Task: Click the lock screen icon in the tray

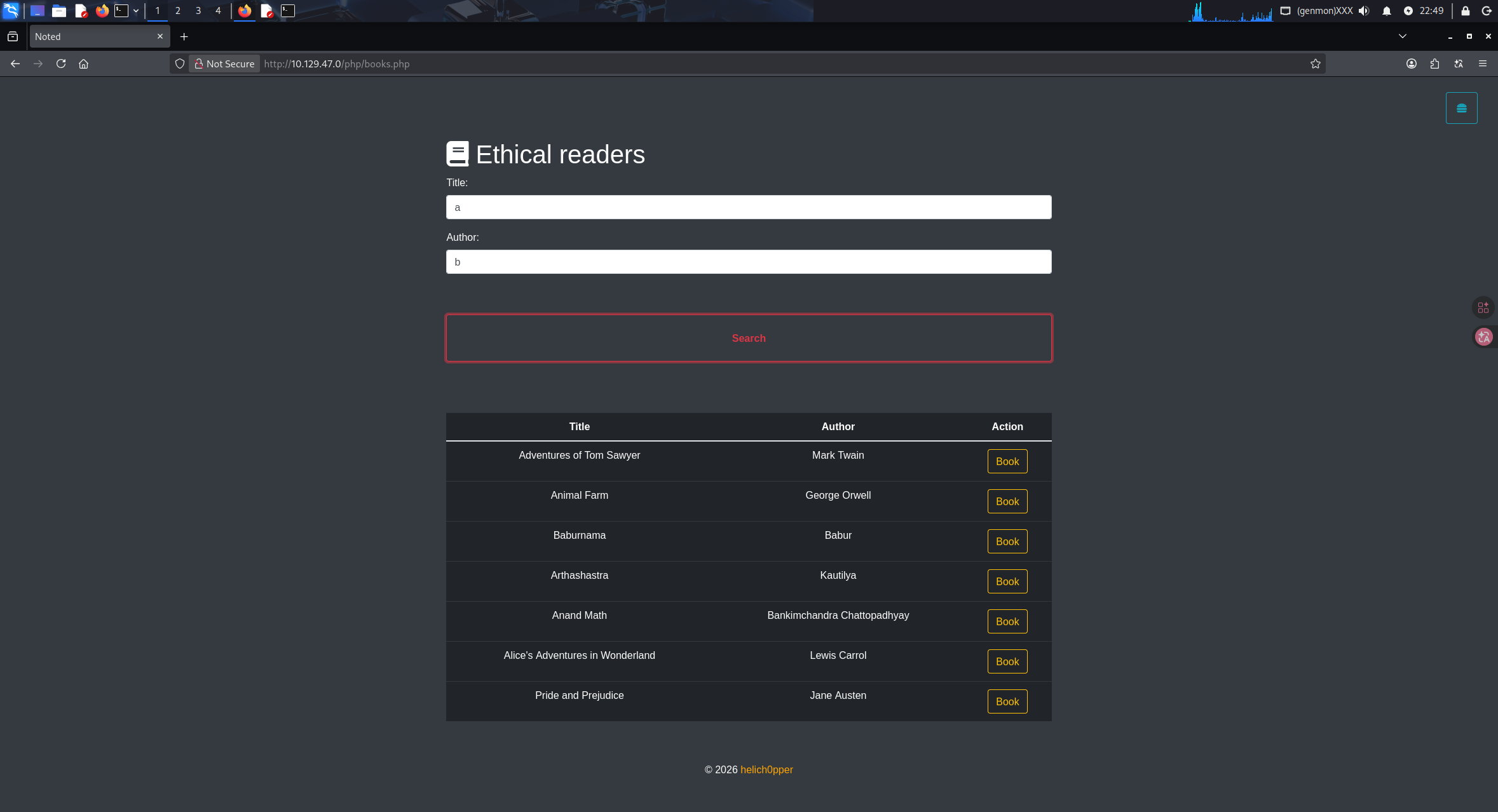Action: (x=1466, y=11)
